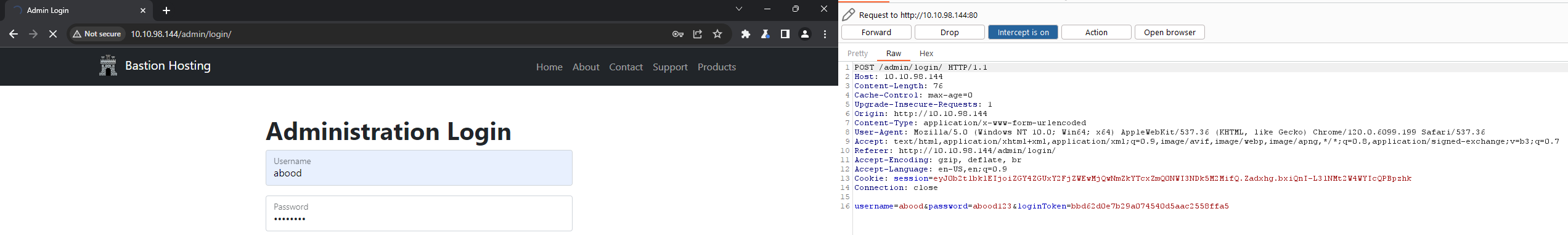The width and height of the screenshot is (1568, 235).
Task: Open the Home nav link
Action: point(549,67)
